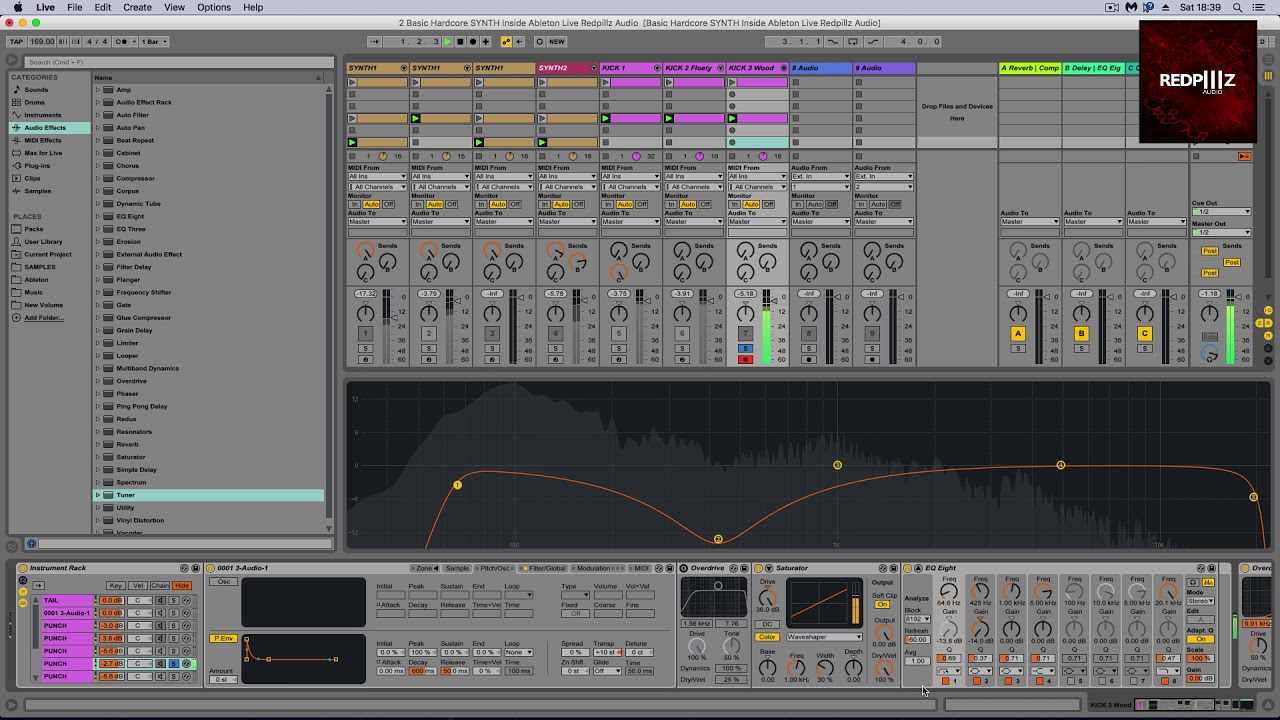Image resolution: width=1280 pixels, height=720 pixels.
Task: Open the Current Project place
Action: coord(48,254)
